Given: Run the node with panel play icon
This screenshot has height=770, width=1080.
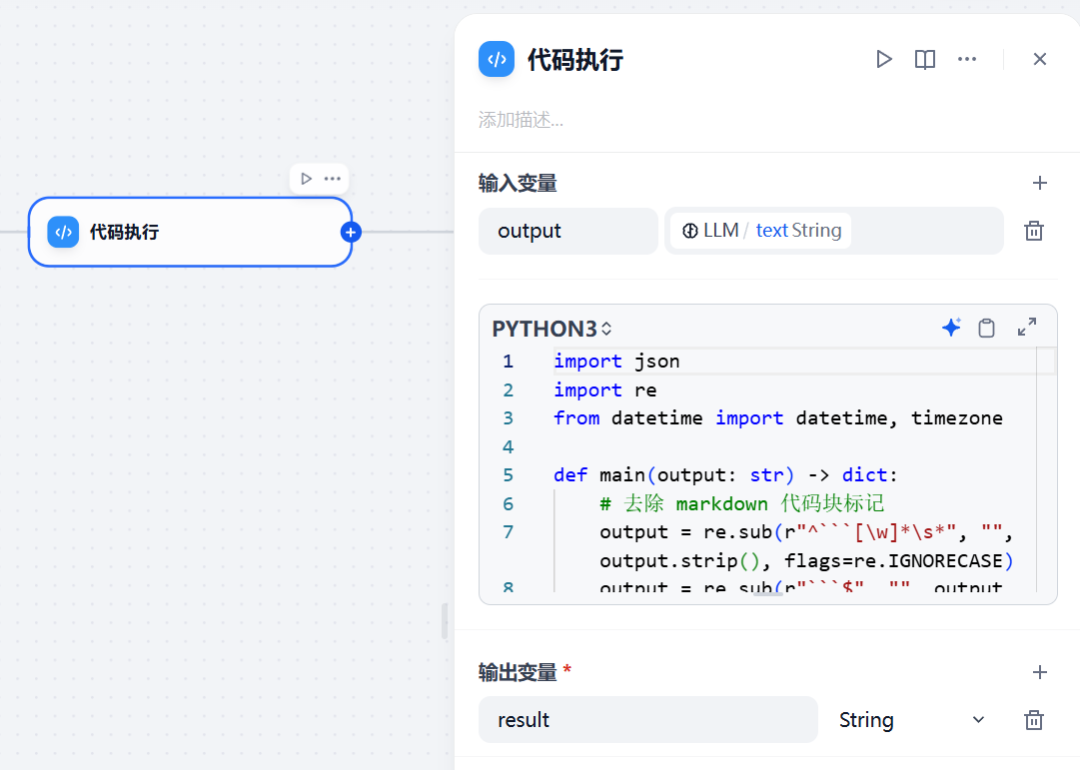Looking at the screenshot, I should (884, 59).
